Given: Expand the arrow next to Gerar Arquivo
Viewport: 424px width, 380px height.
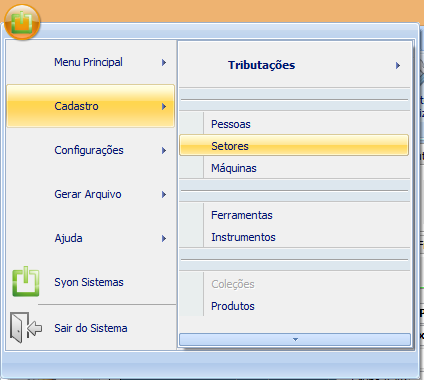Looking at the screenshot, I should (164, 194).
